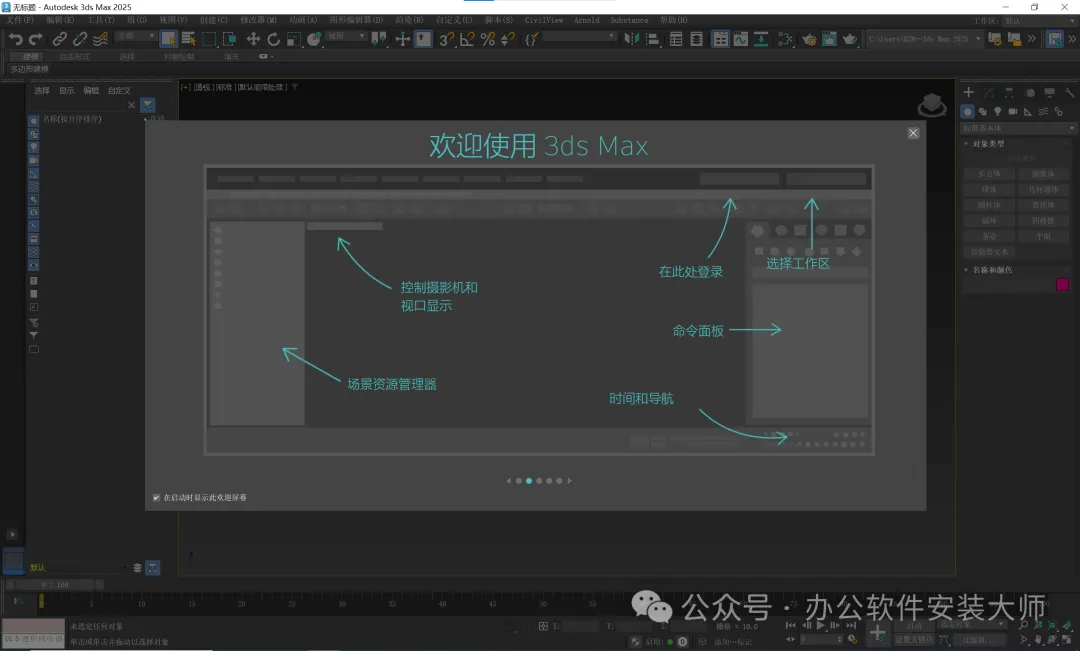Open the named selection sets dropdown
1080x651 pixels.
coord(579,36)
